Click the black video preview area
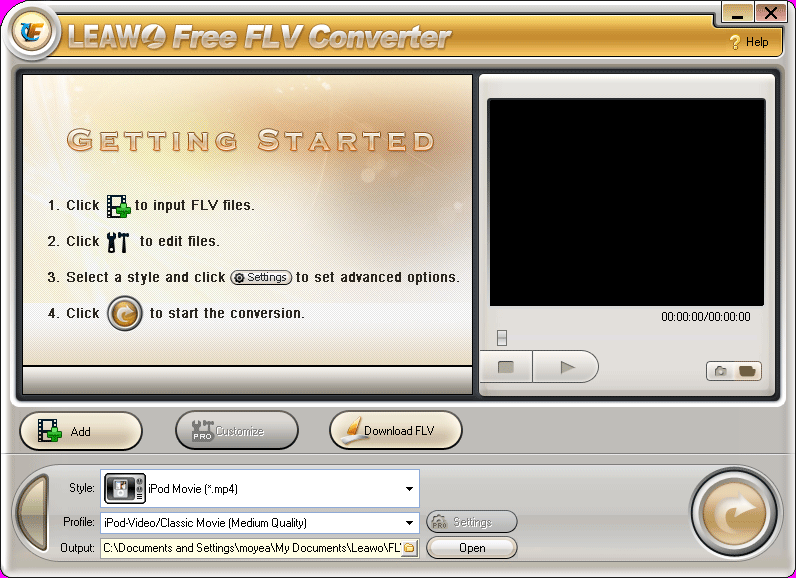The image size is (796, 578). tap(626, 202)
